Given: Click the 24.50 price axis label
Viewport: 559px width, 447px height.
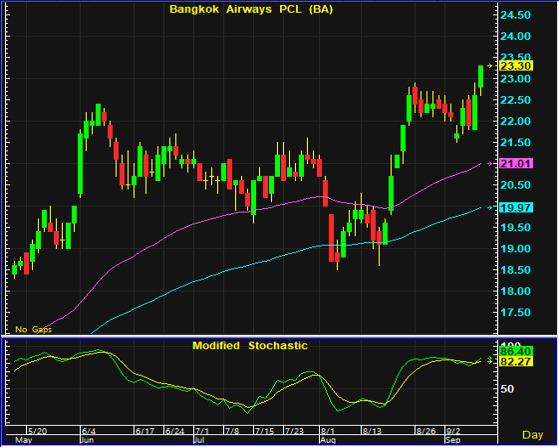Looking at the screenshot, I should point(516,15).
